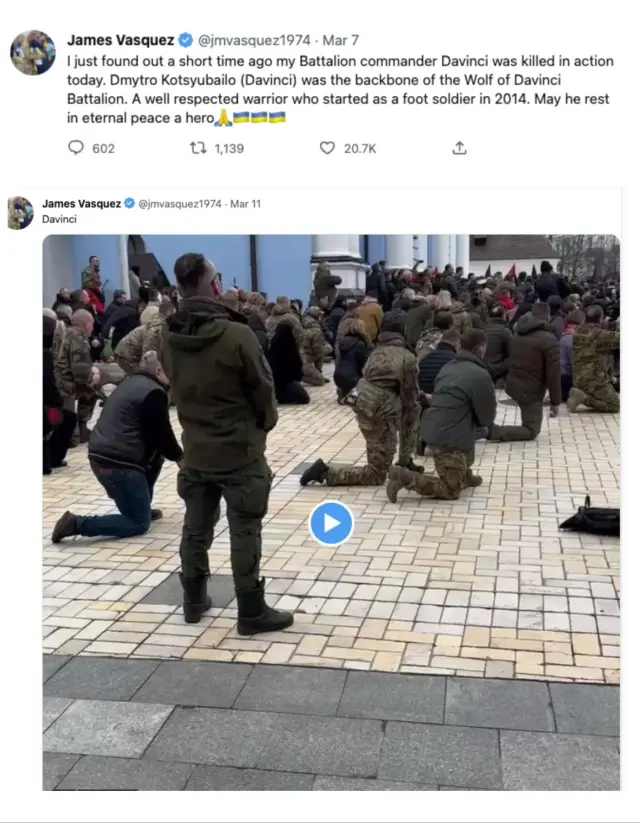The height and width of the screenshot is (823, 640).
Task: Open James Vasquez avatar in top tweet
Action: tap(33, 52)
